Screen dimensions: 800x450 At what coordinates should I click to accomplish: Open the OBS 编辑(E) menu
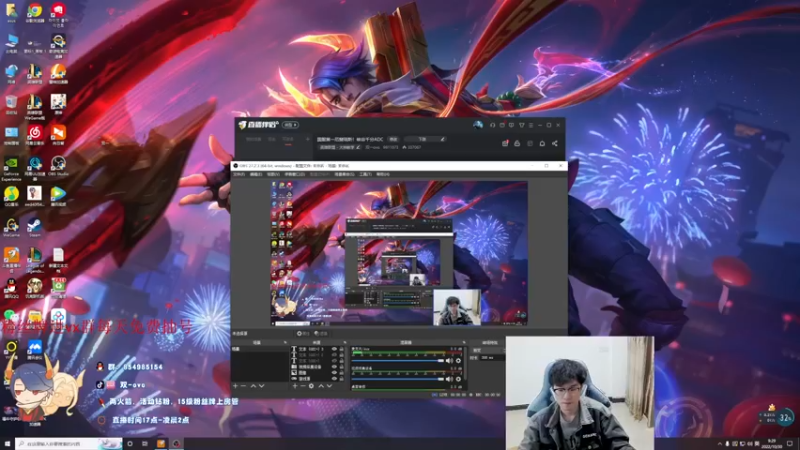[256, 174]
